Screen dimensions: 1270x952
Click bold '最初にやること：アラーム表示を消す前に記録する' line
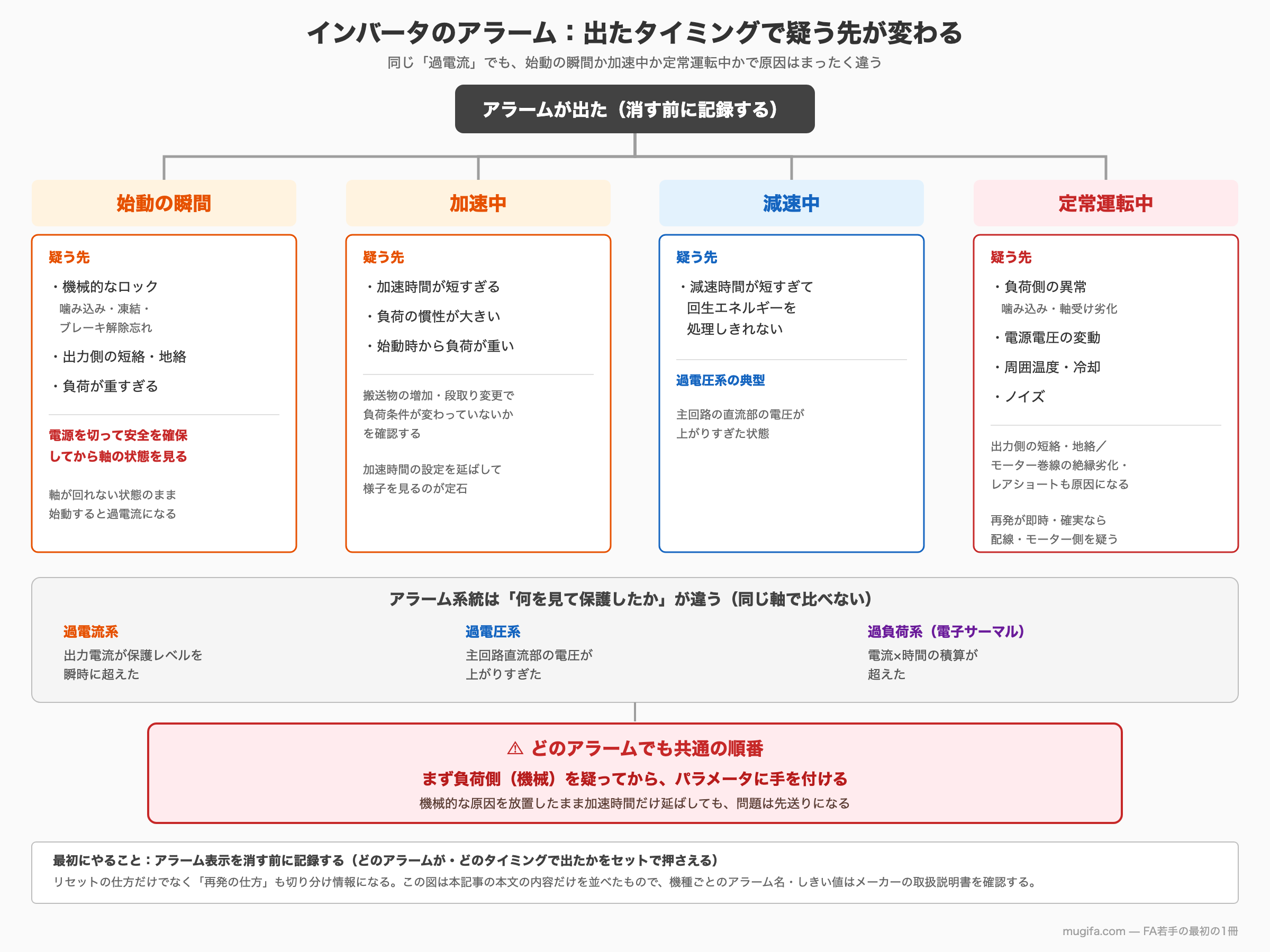point(385,860)
